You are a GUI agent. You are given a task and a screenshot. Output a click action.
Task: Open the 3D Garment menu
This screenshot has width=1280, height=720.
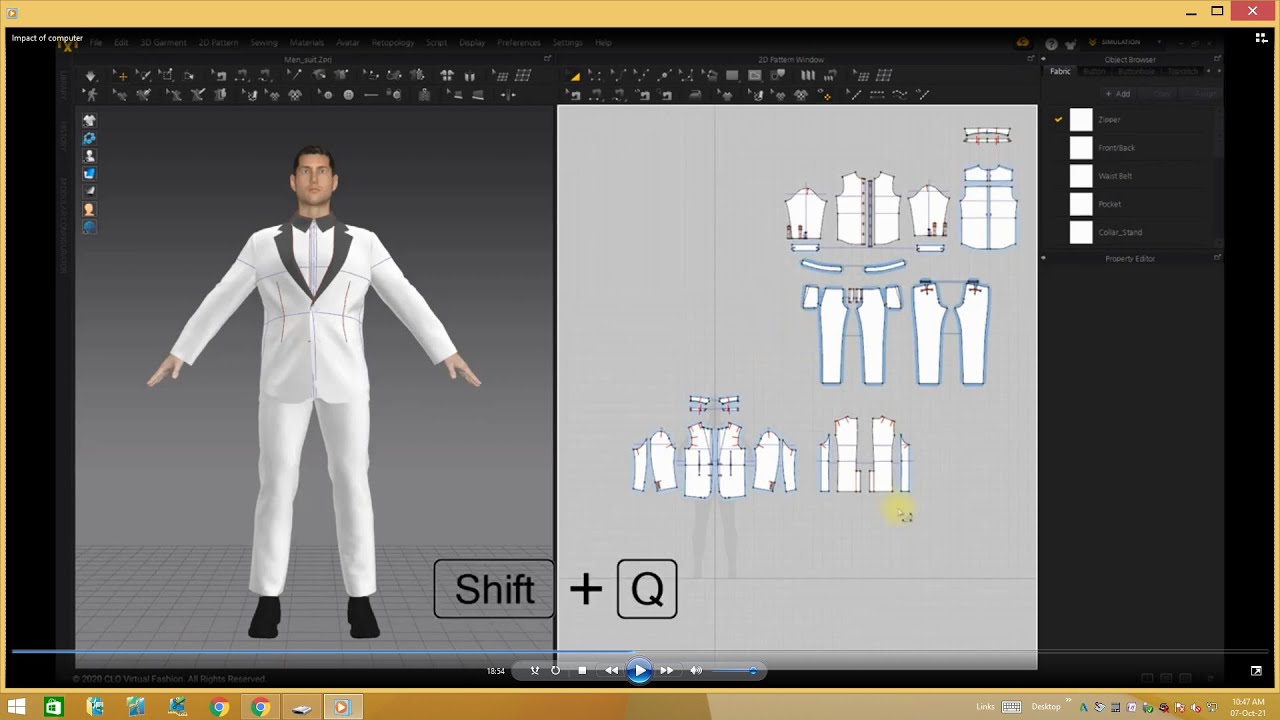(x=163, y=43)
